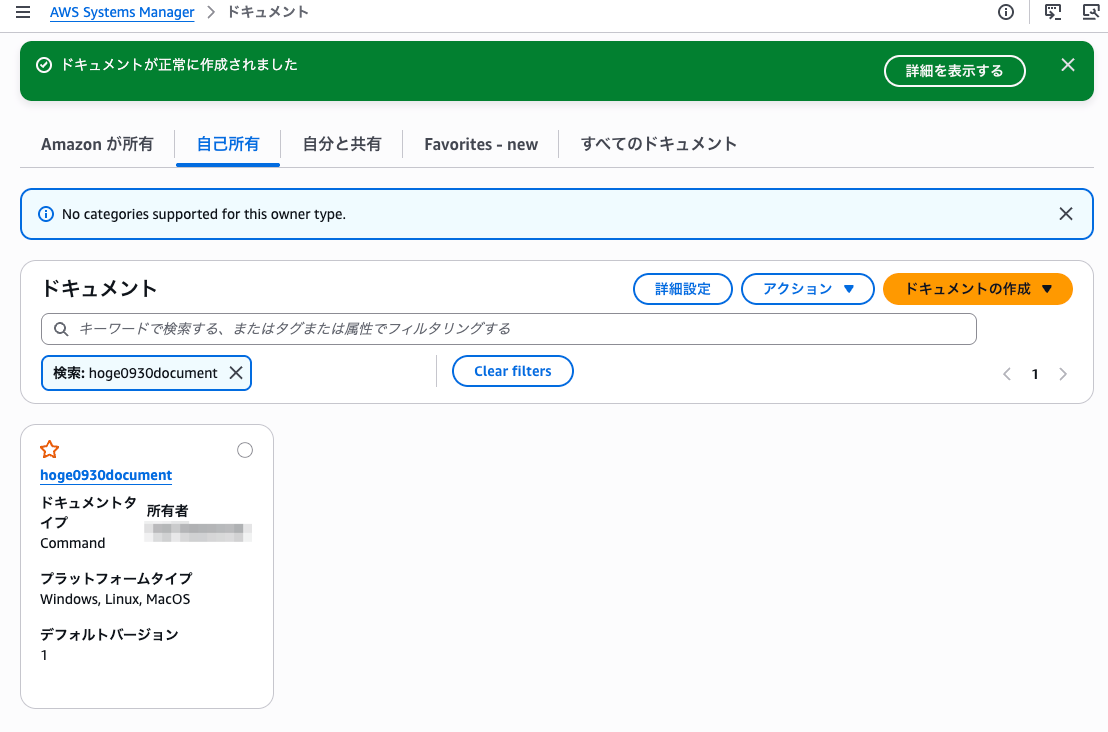The width and height of the screenshot is (1108, 732).
Task: Switch to the Amazon が所有 tab
Action: (98, 144)
